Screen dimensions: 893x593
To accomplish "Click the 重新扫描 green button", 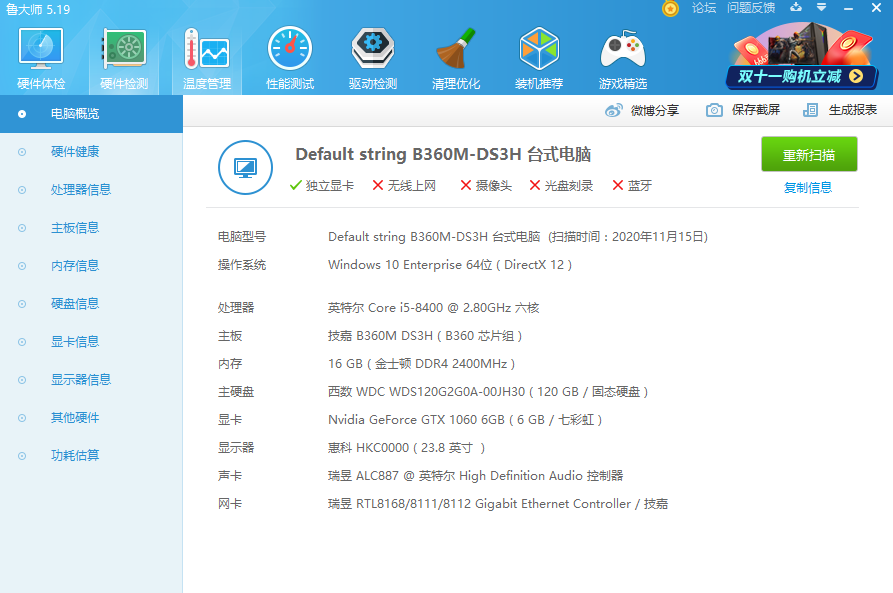I will tap(809, 154).
